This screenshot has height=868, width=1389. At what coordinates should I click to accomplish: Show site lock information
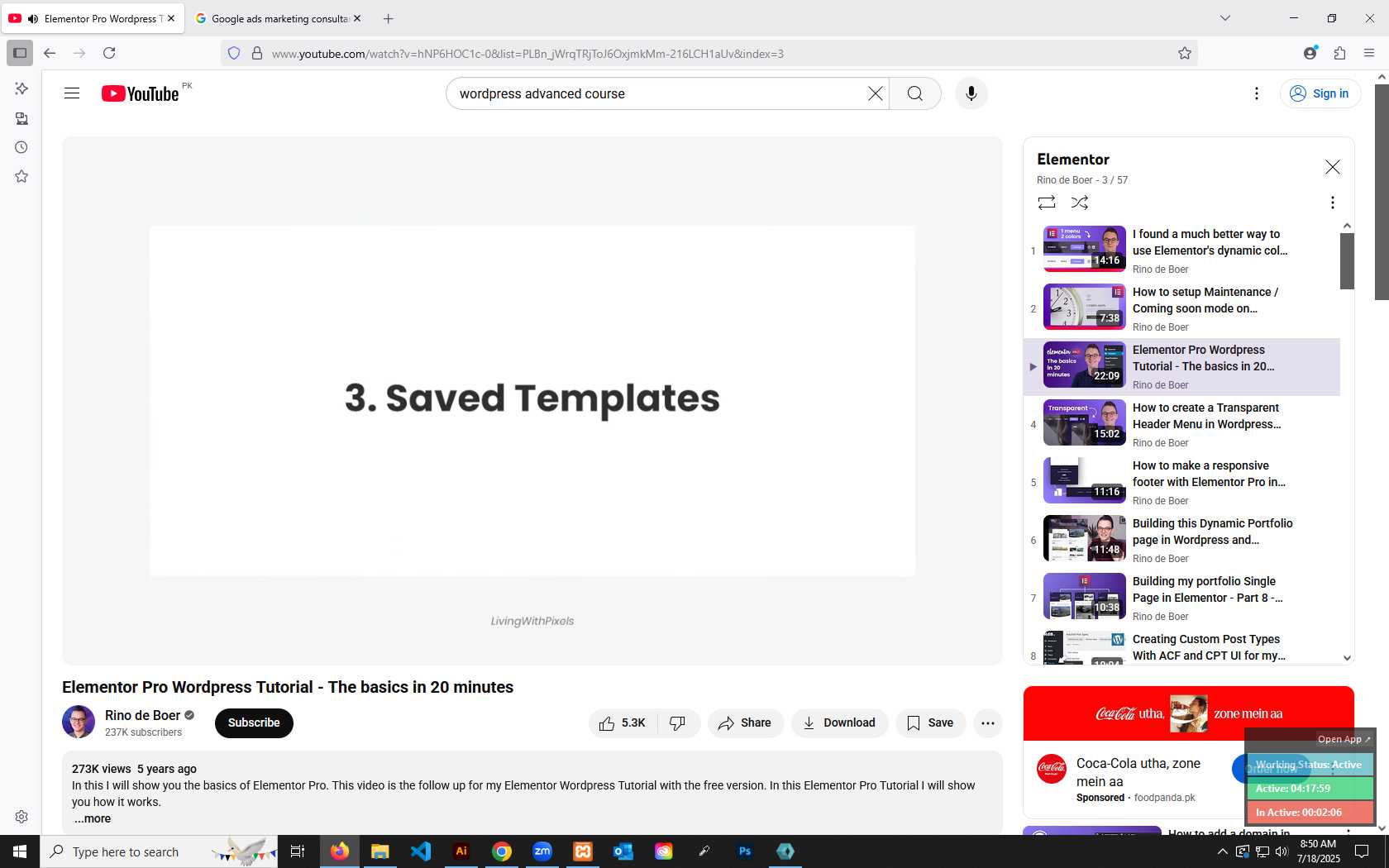point(257,54)
